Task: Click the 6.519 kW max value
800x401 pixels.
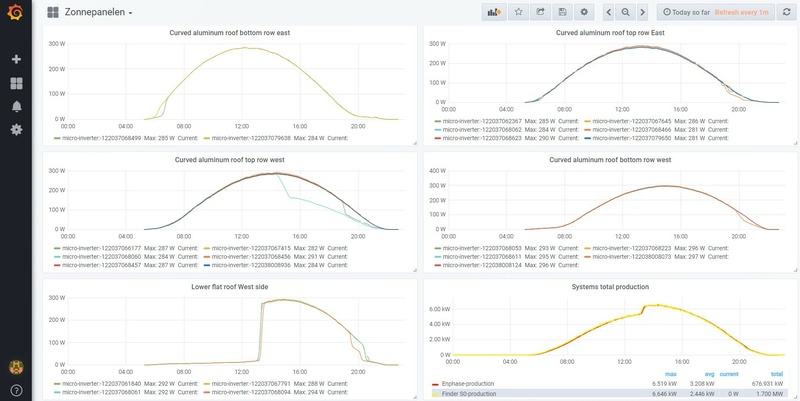Action: (666, 384)
